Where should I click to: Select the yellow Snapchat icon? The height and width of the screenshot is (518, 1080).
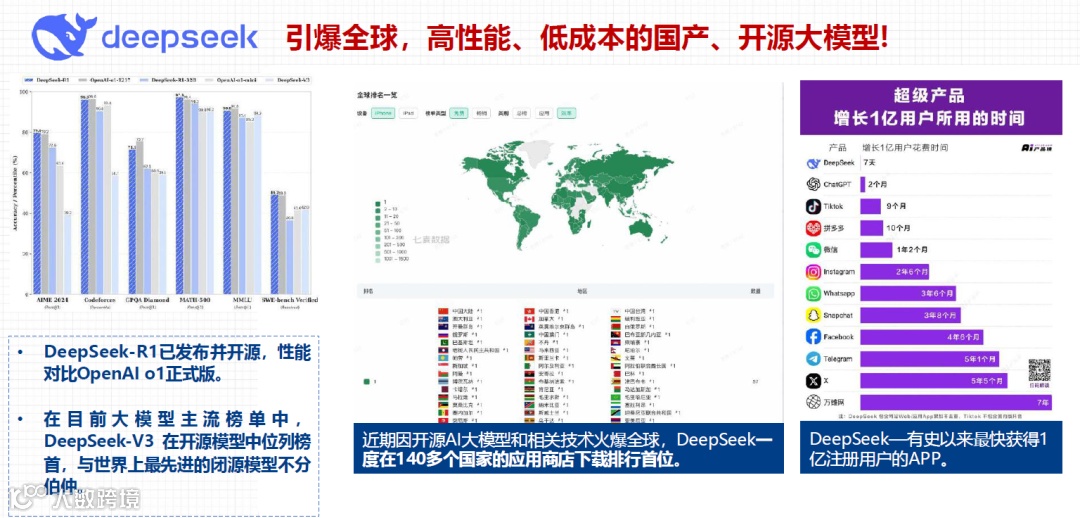click(x=813, y=315)
